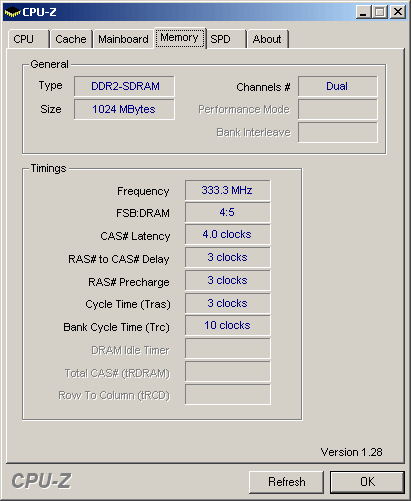Click the Refresh button
This screenshot has height=501, width=411.
point(287,482)
